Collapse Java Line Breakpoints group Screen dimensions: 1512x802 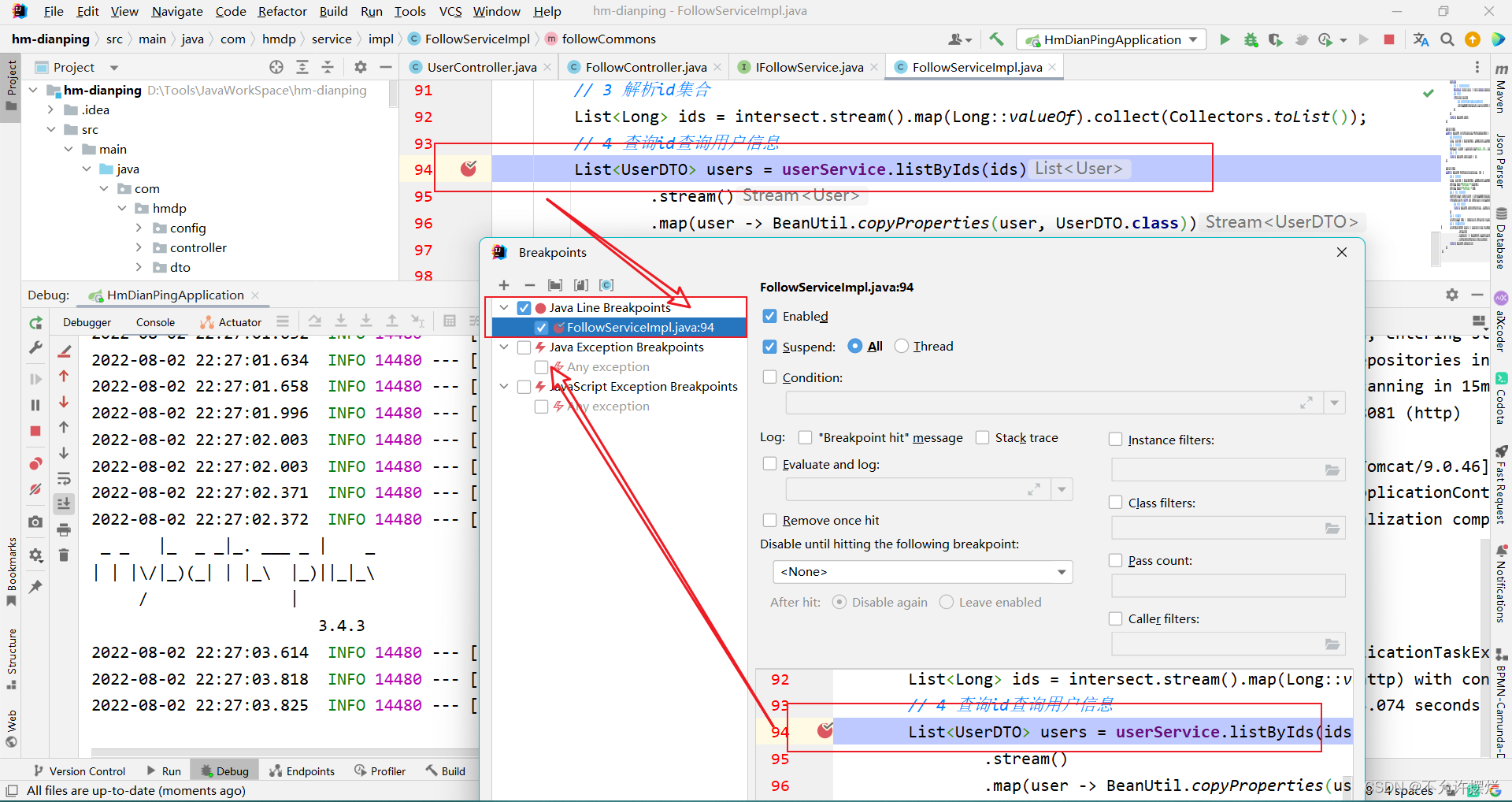click(x=504, y=307)
